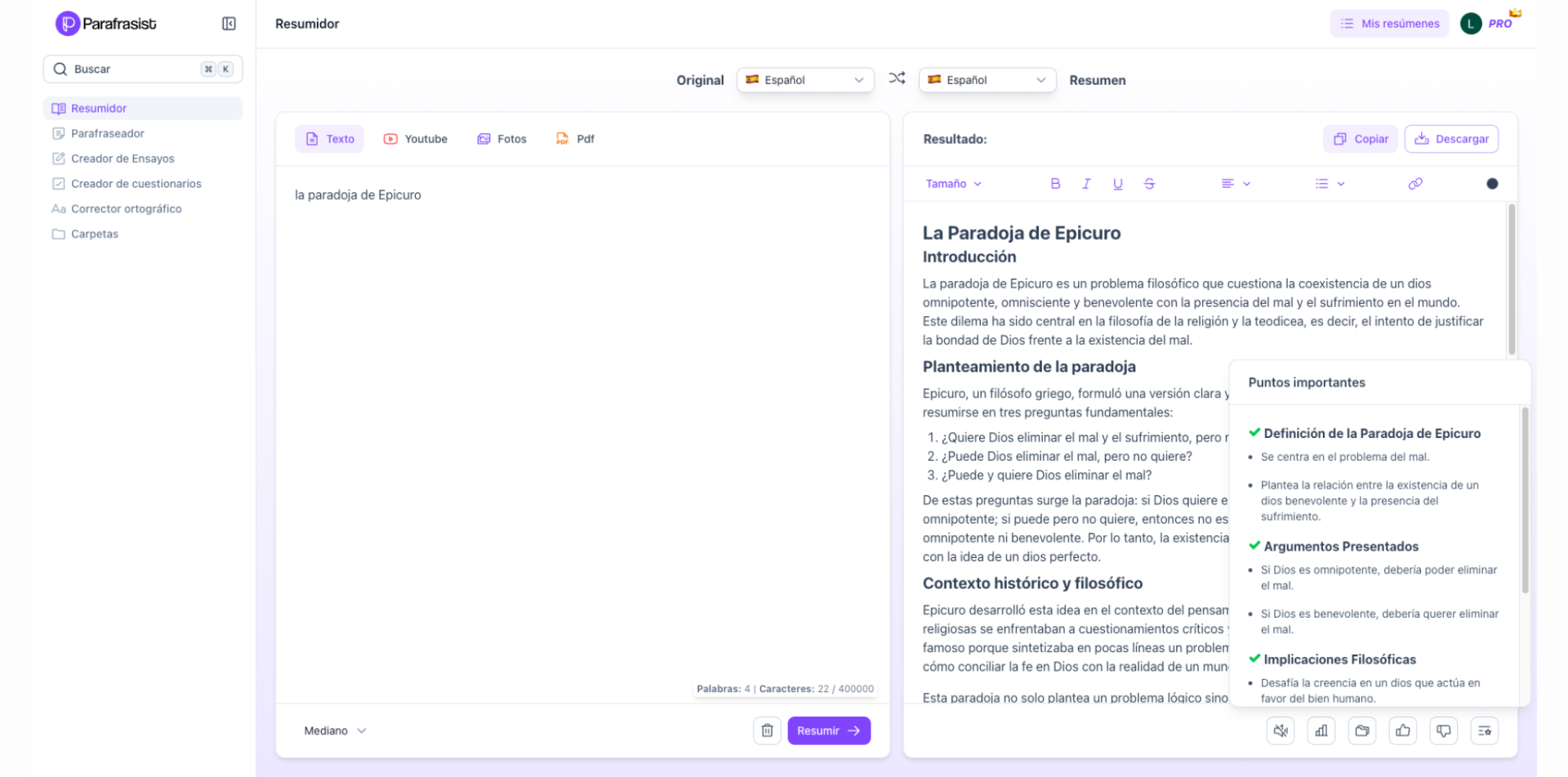Give a thumbs down to the result
The image size is (1568, 777).
coord(1443,730)
